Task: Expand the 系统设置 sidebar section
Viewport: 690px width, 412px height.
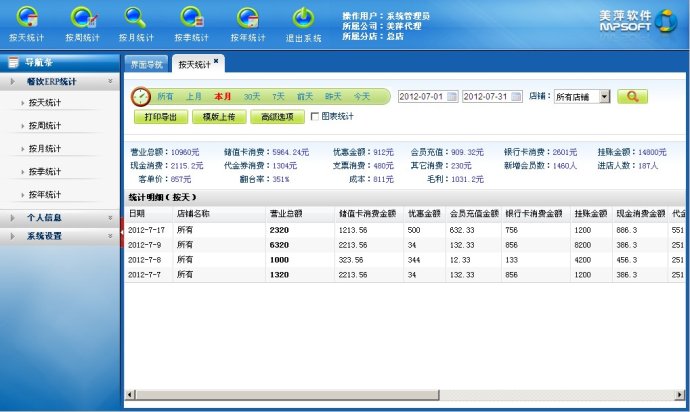Action: pos(110,236)
